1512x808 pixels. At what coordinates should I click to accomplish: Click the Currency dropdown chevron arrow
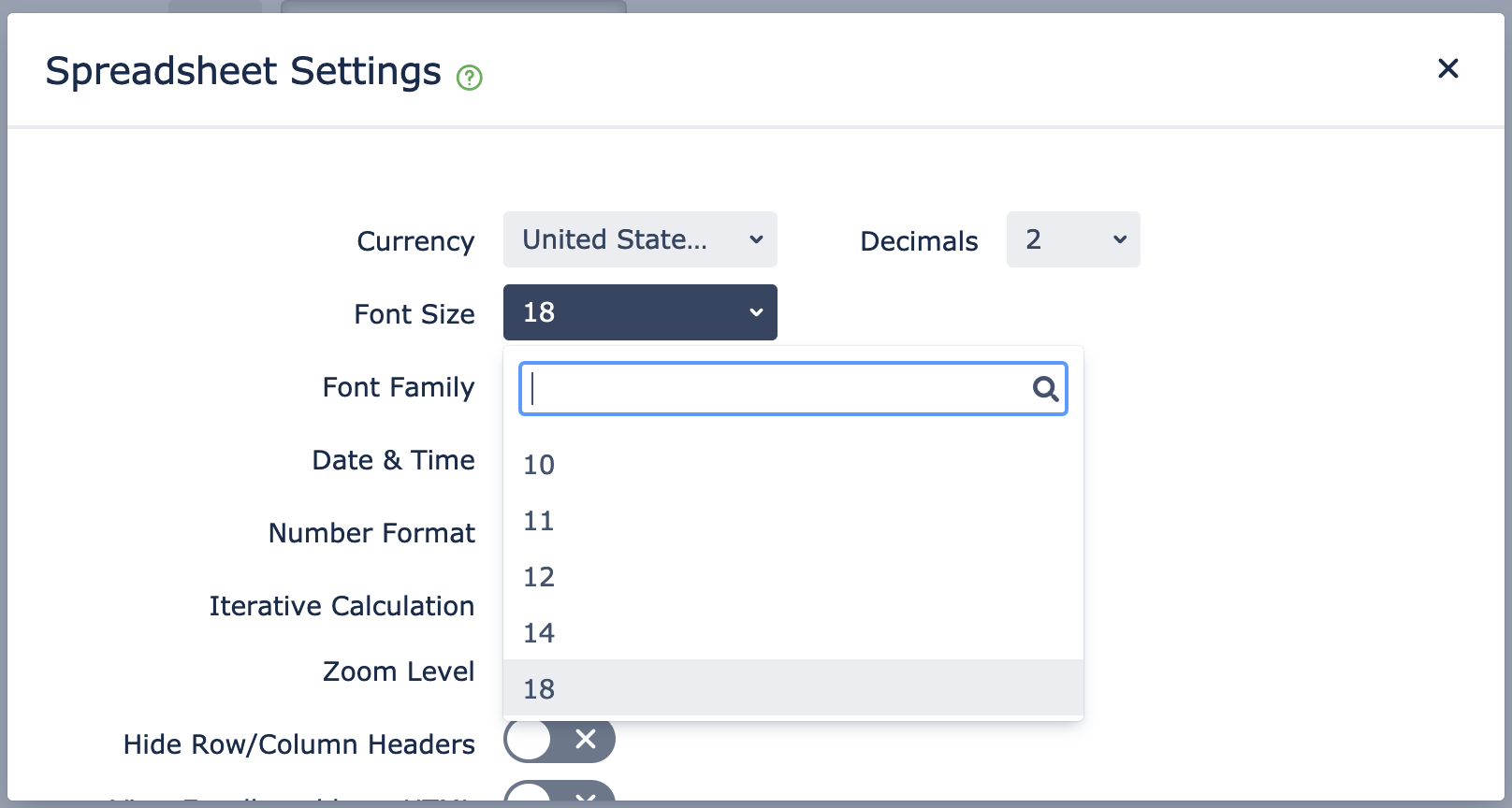tap(756, 239)
